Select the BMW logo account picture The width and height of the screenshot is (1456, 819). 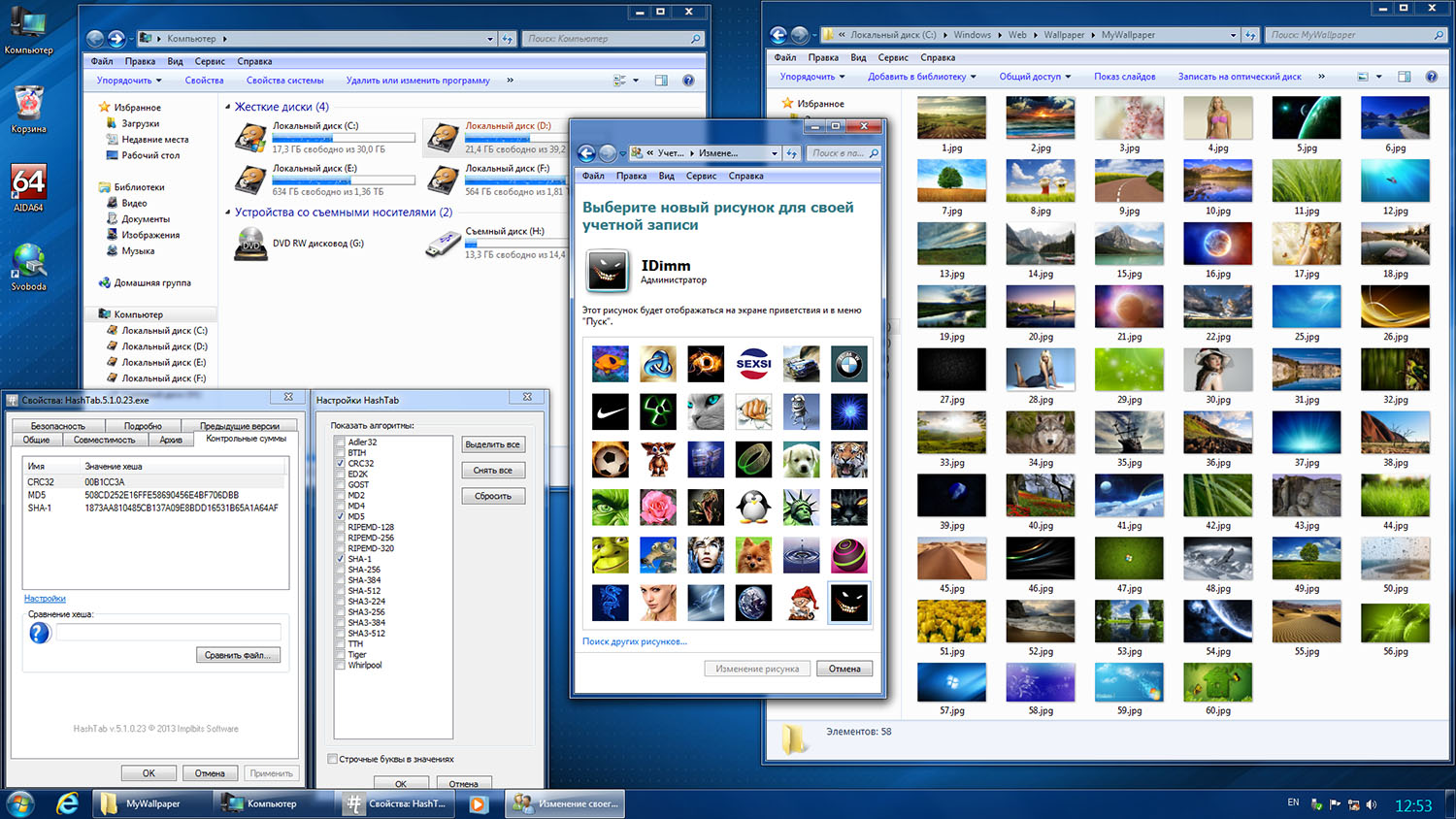[x=848, y=364]
